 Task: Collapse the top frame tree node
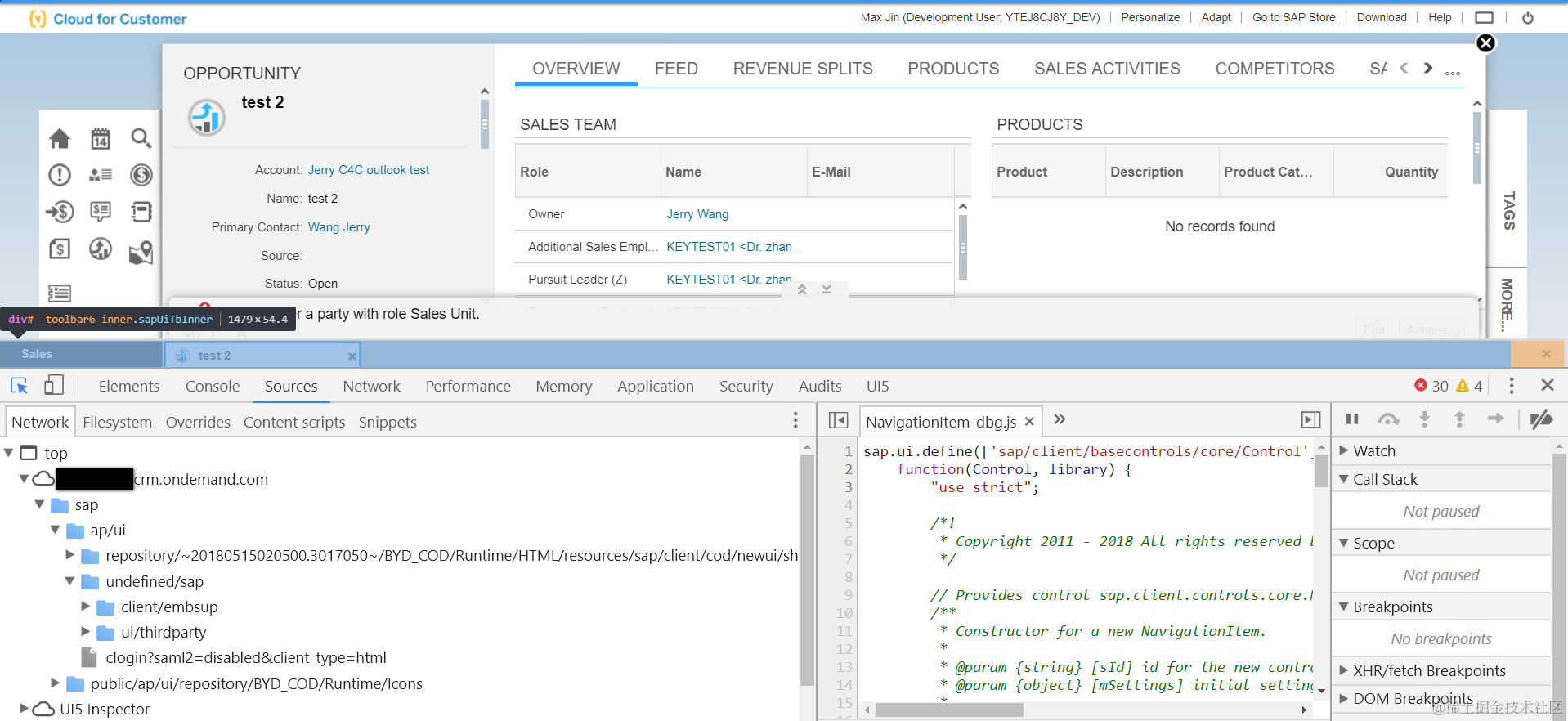tap(9, 452)
